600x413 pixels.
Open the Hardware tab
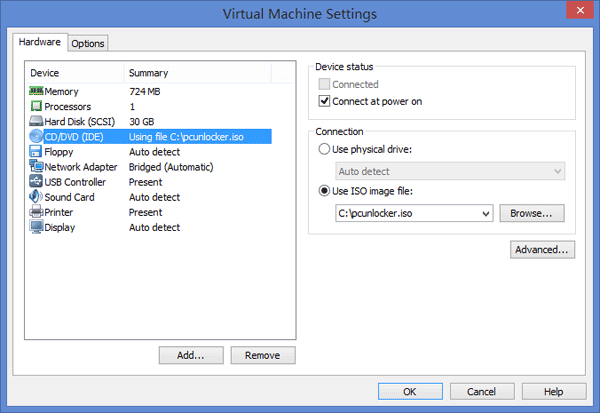(x=39, y=42)
